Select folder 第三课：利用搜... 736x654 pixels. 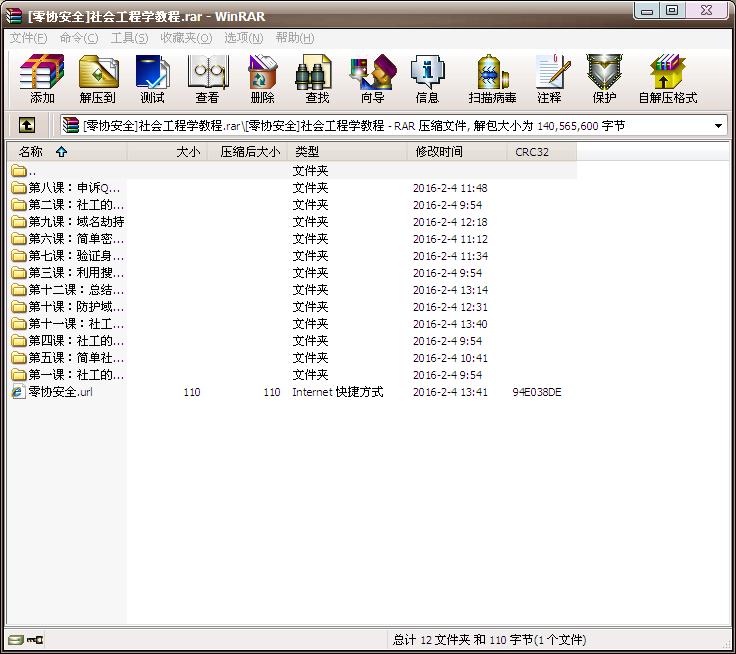pyautogui.click(x=66, y=273)
